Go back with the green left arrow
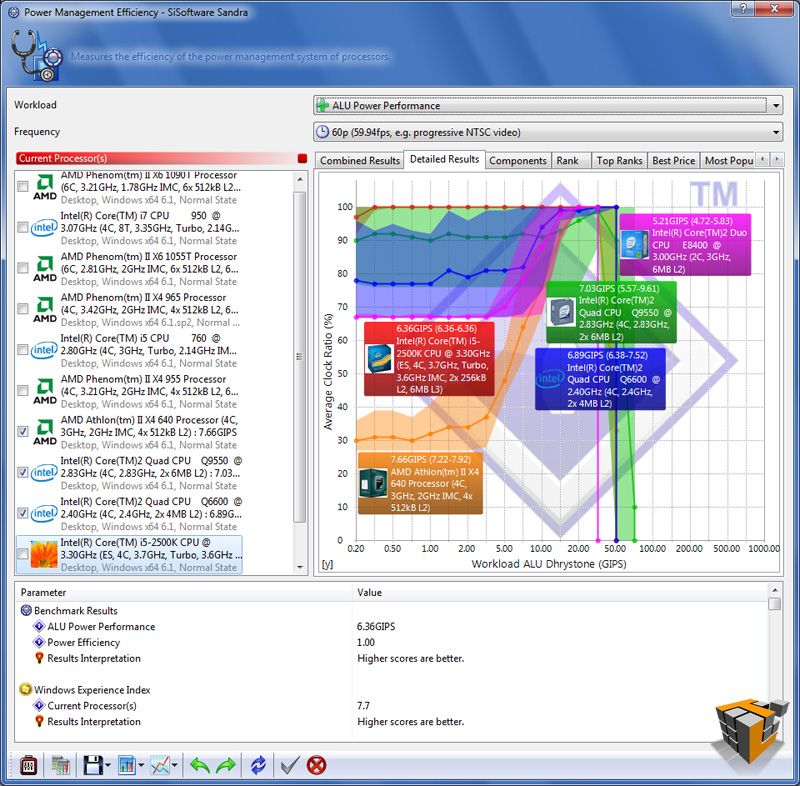This screenshot has width=800, height=786. tap(199, 765)
